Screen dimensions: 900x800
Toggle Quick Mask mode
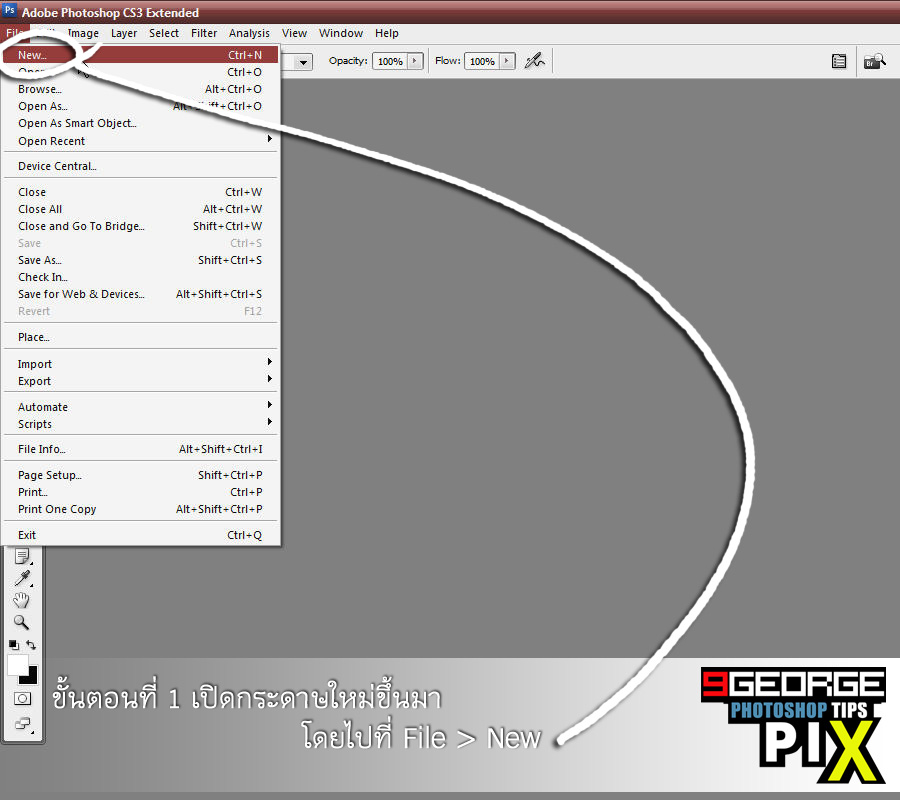(x=22, y=698)
